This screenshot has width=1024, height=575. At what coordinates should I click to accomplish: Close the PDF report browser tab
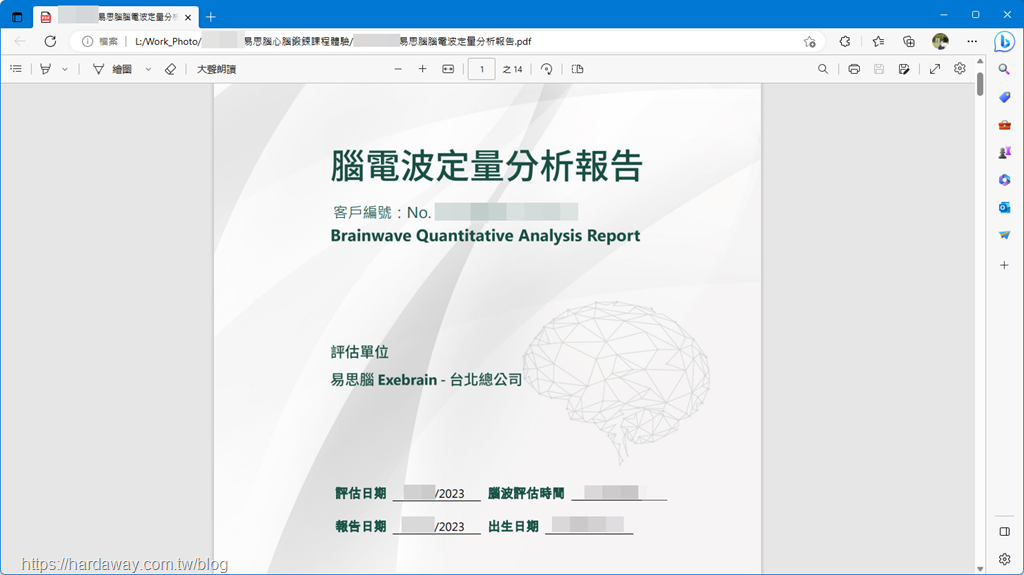click(x=188, y=18)
